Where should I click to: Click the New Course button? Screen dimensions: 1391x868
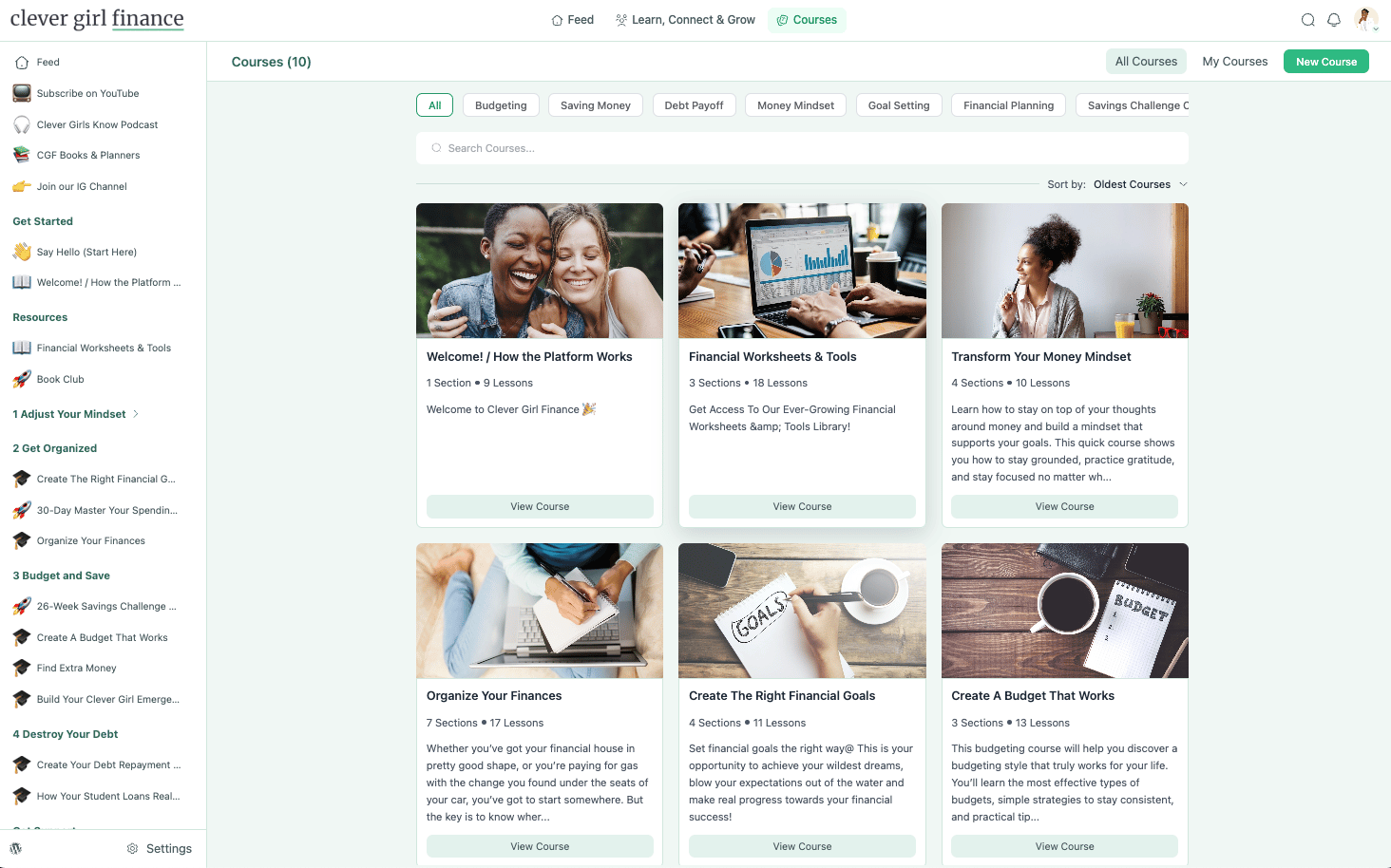point(1325,62)
